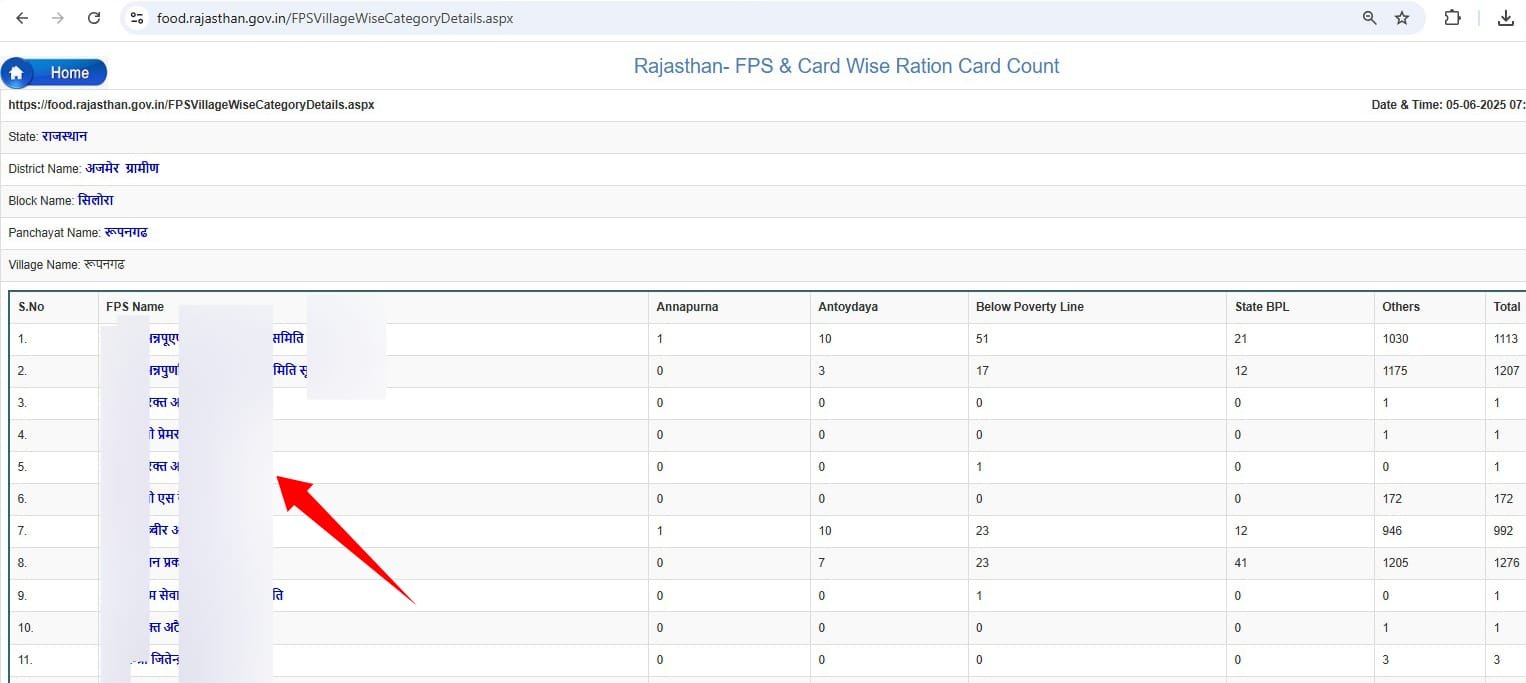Bookmark this page with the star icon
This screenshot has height=683, width=1526.
coord(1402,18)
